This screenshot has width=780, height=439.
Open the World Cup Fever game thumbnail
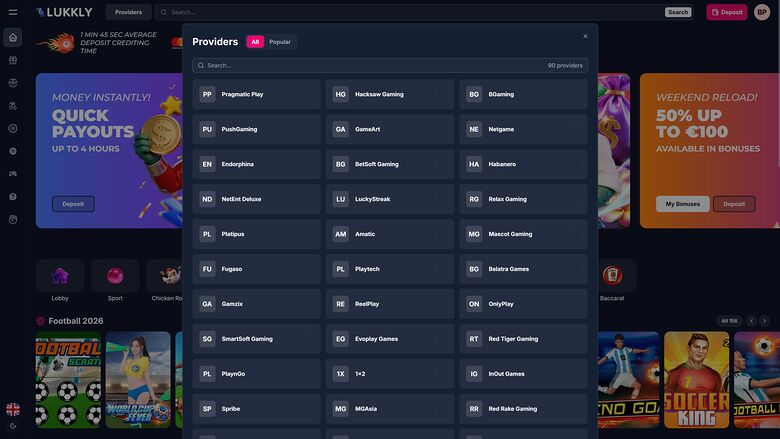coord(138,380)
